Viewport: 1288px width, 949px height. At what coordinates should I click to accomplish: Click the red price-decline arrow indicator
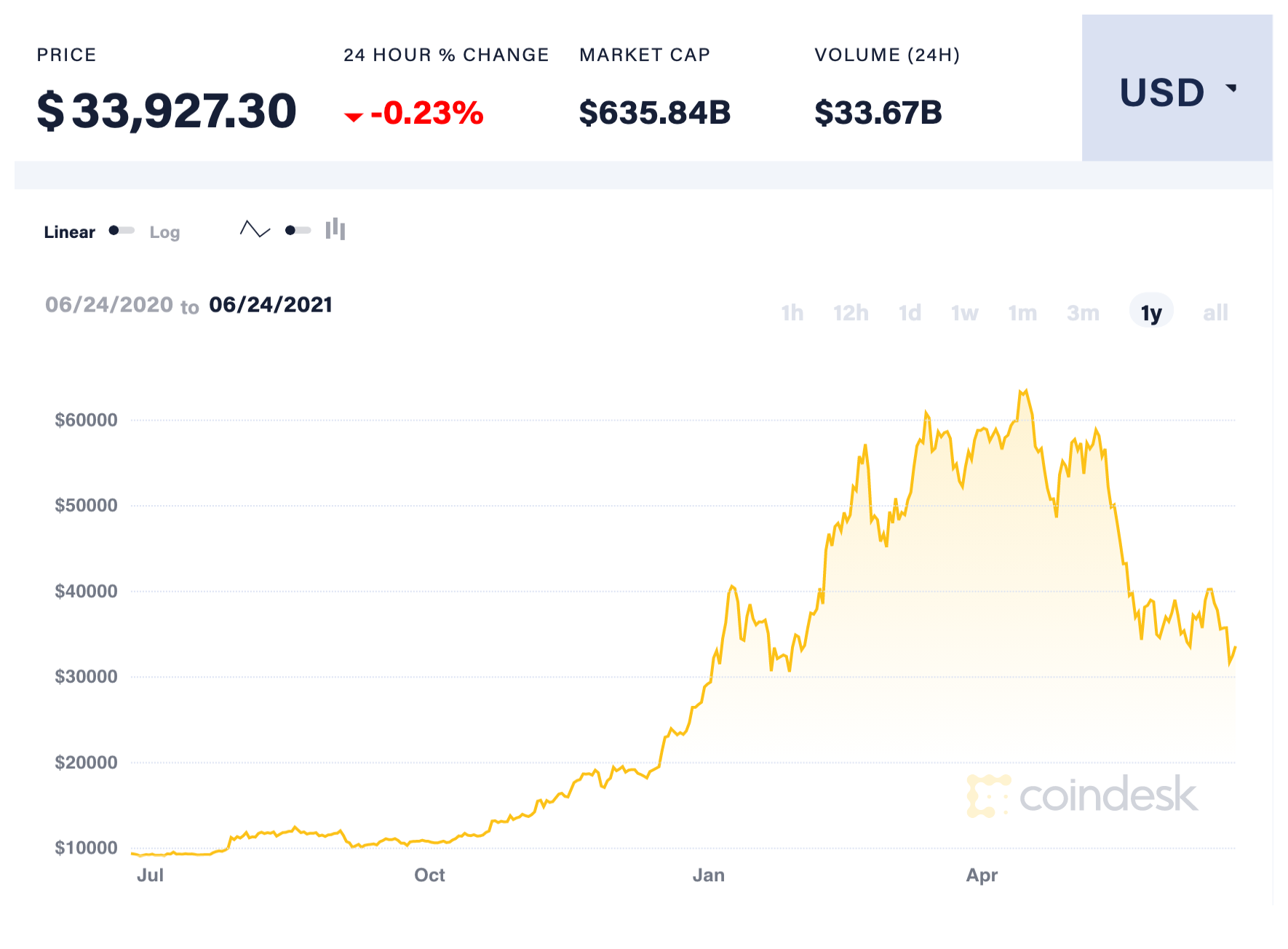[x=354, y=115]
